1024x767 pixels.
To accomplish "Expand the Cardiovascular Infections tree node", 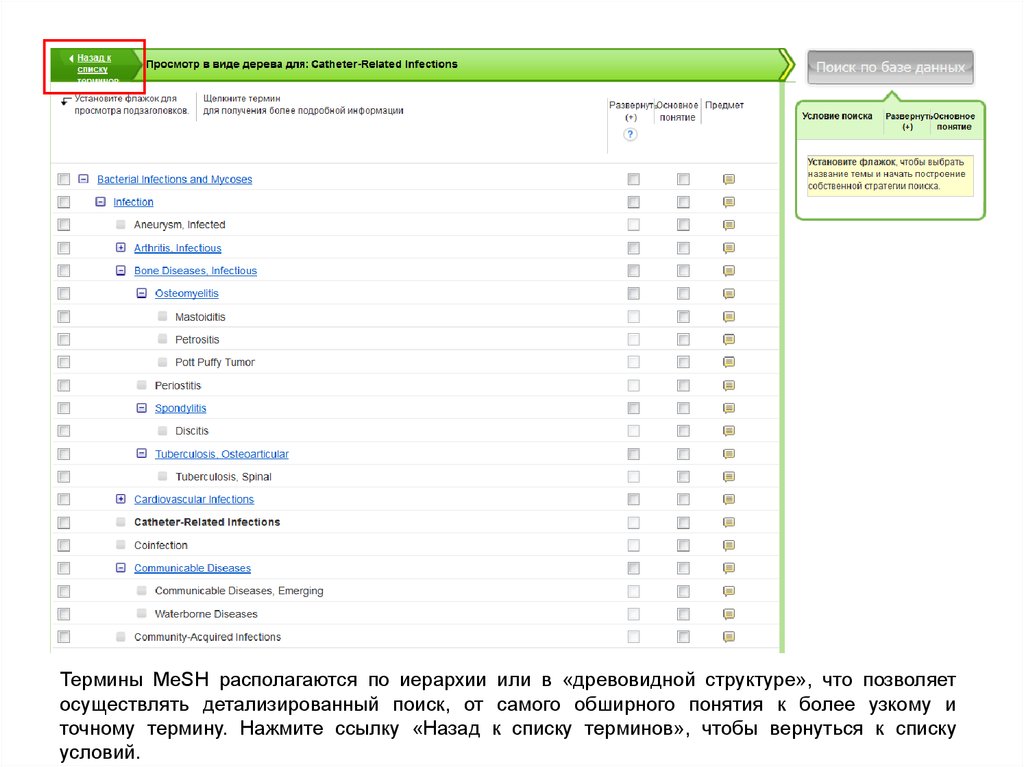I will pos(121,499).
